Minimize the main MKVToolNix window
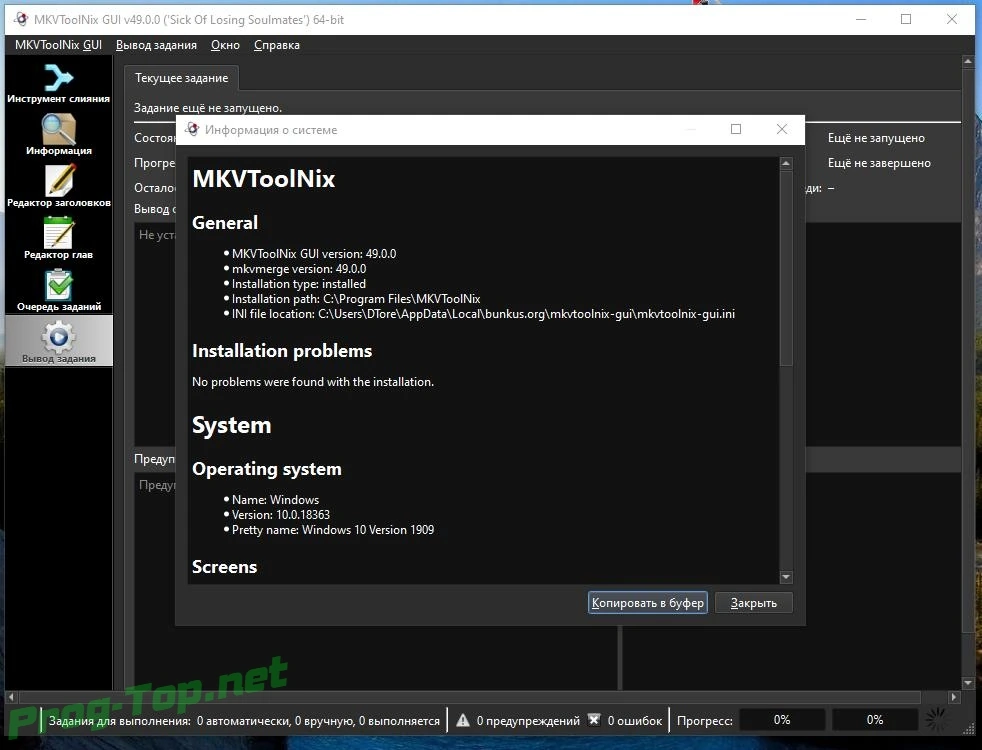Image resolution: width=982 pixels, height=750 pixels. click(861, 19)
